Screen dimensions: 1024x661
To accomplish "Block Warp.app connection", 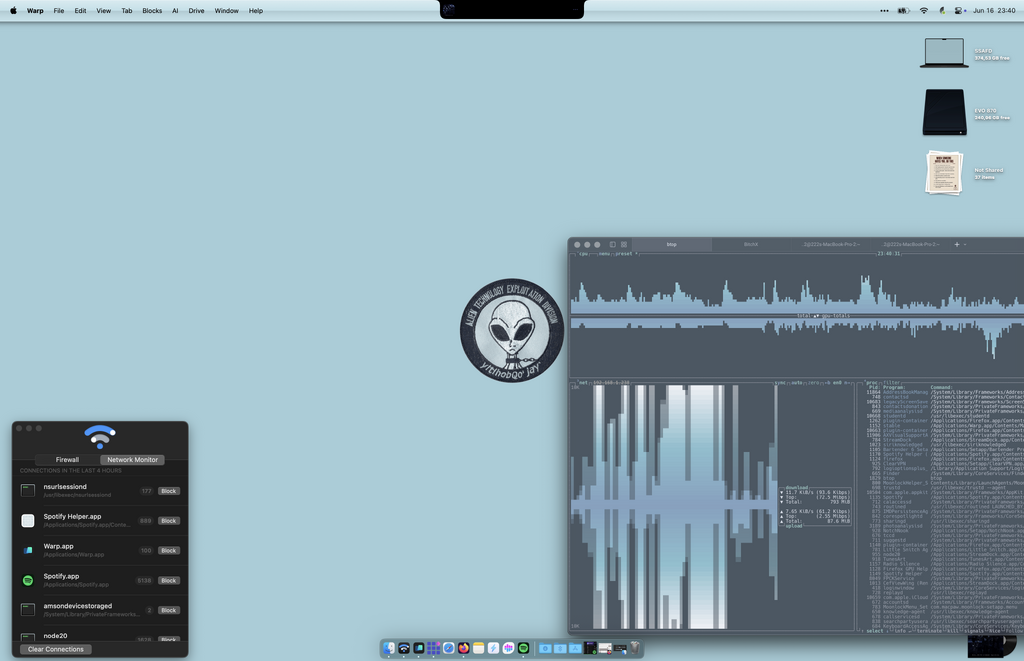I will click(168, 551).
